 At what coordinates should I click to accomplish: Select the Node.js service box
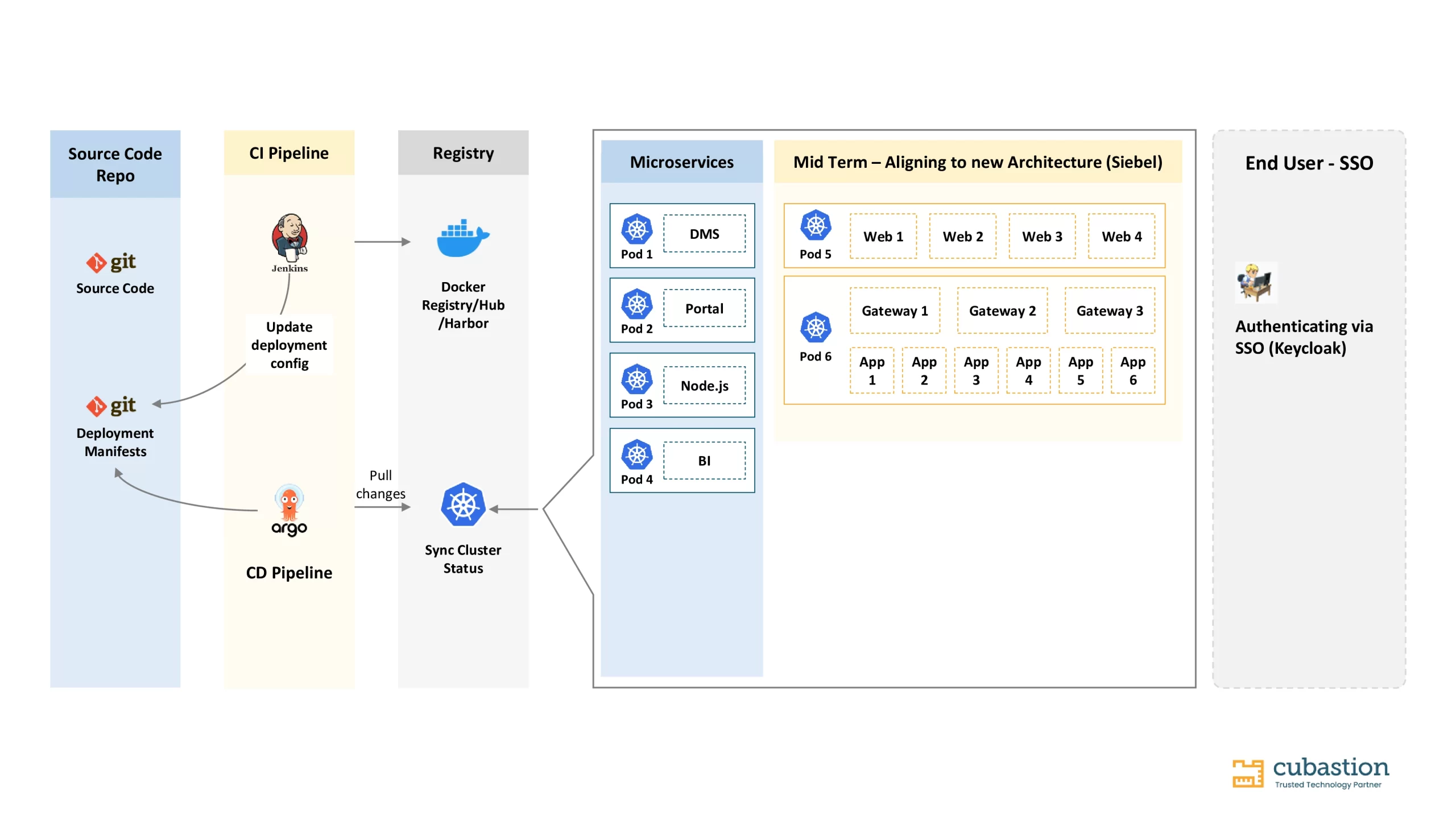pos(704,385)
